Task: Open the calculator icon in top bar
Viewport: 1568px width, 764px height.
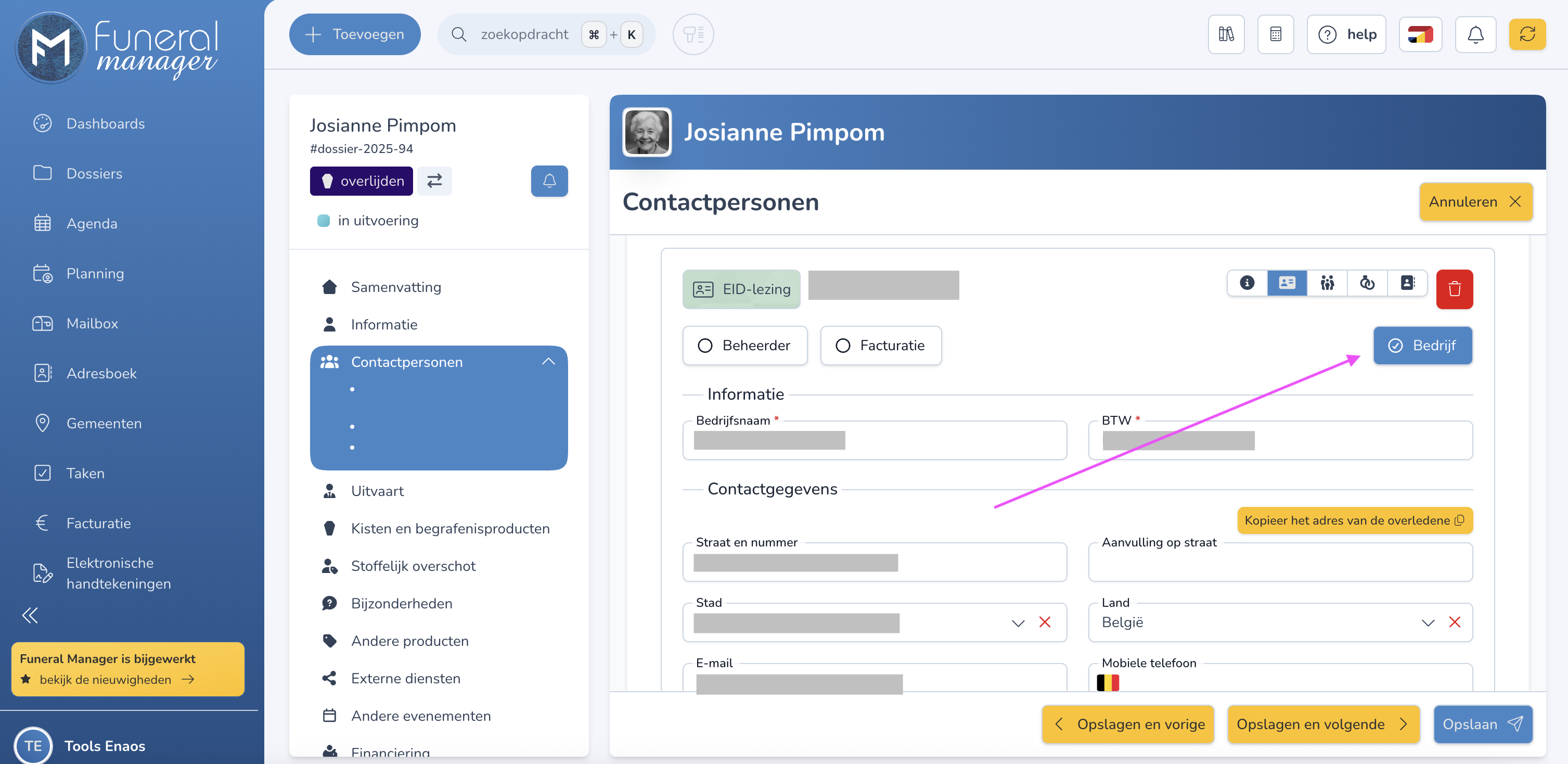Action: pos(1275,35)
